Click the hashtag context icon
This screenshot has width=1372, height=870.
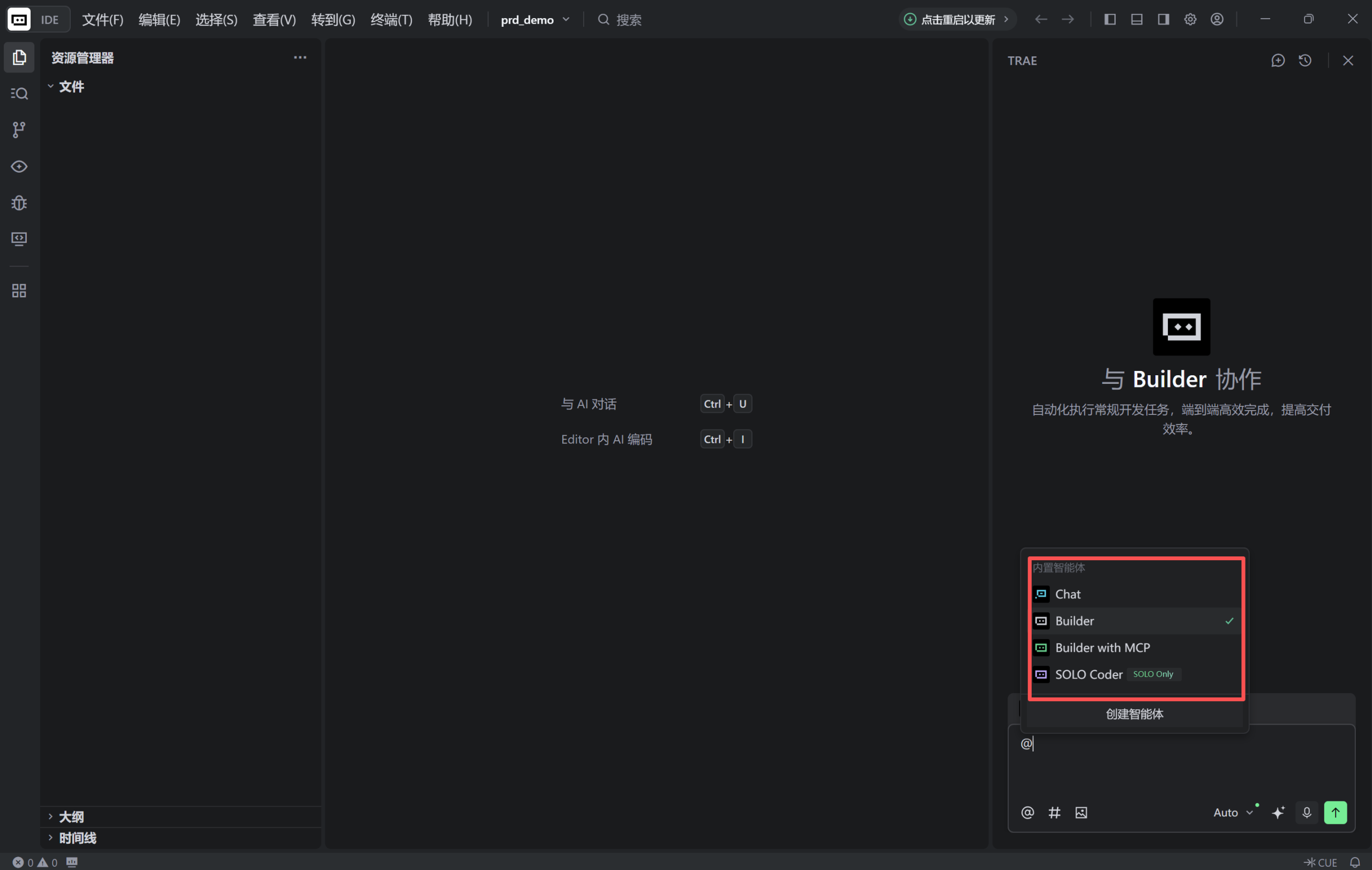point(1054,813)
